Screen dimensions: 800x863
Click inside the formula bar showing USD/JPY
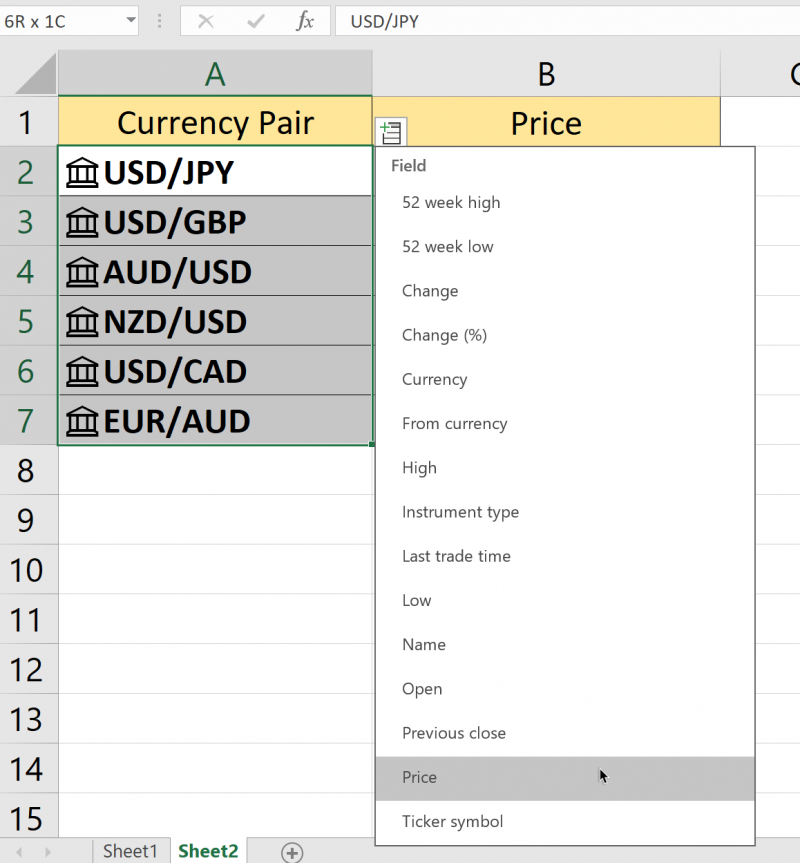pyautogui.click(x=450, y=21)
